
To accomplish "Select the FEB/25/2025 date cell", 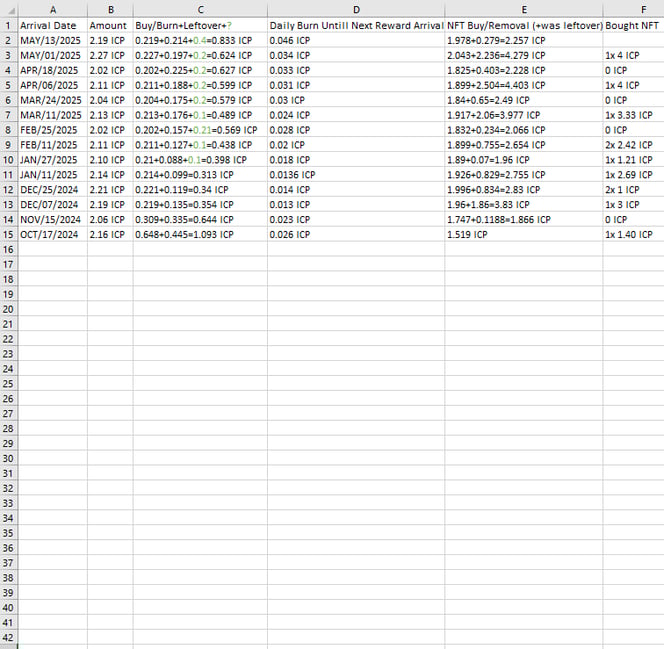I will [53, 130].
